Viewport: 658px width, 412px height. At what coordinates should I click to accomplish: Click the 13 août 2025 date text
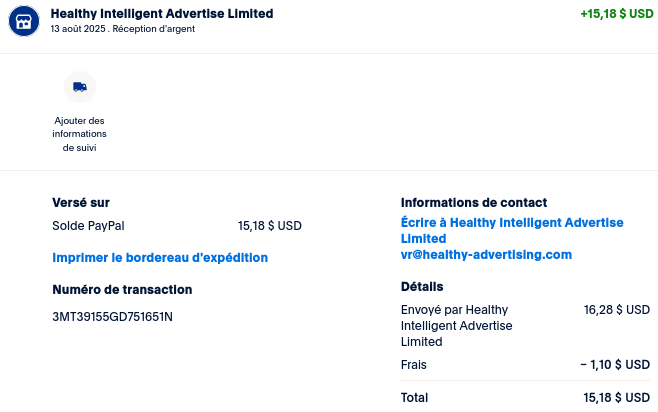pyautogui.click(x=78, y=29)
